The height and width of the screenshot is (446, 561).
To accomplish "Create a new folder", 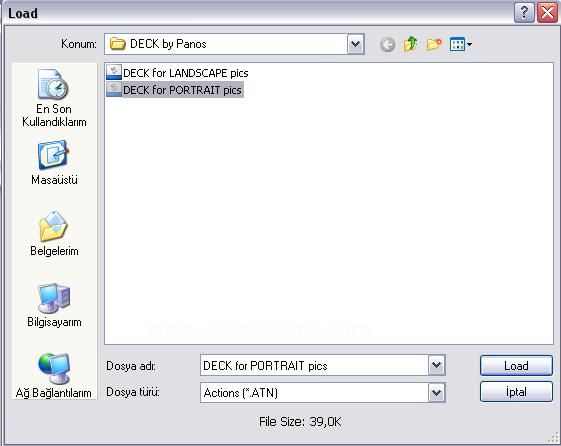I will (x=434, y=44).
